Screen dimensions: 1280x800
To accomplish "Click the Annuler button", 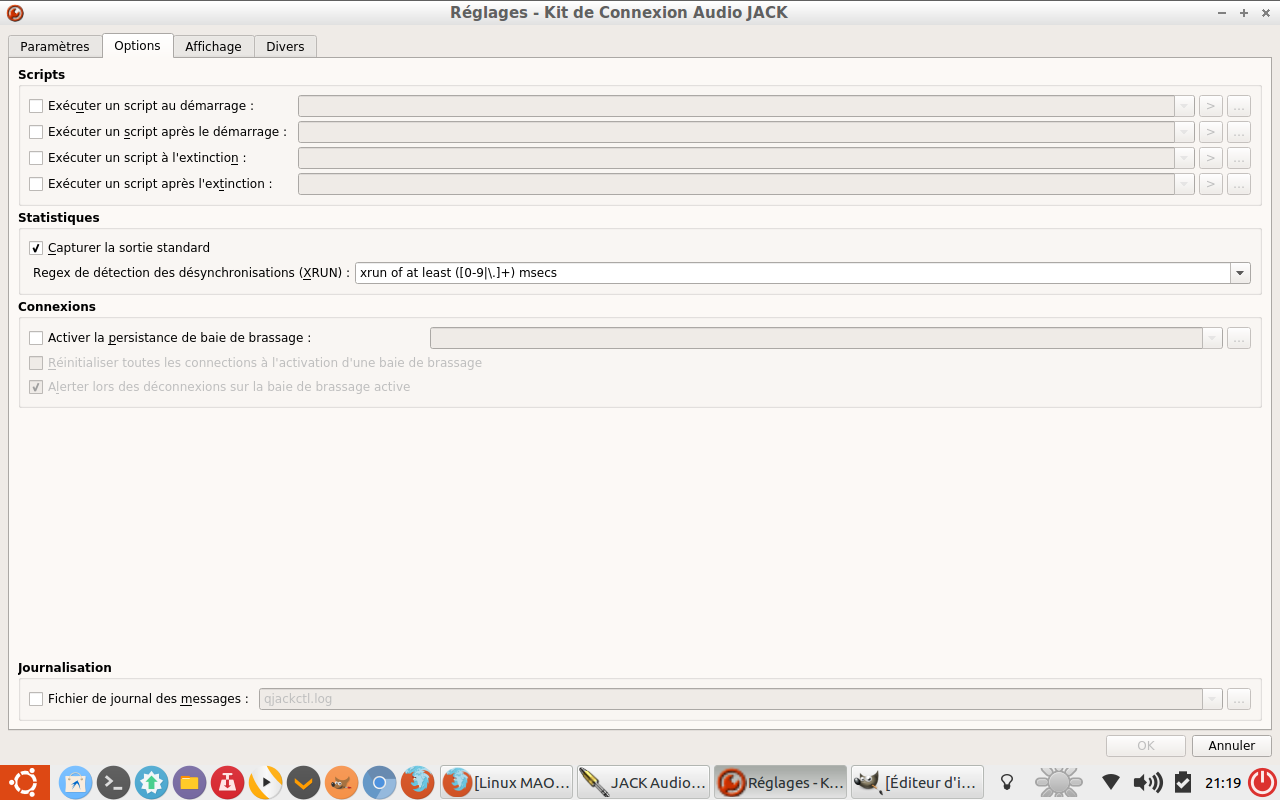I will (x=1231, y=746).
